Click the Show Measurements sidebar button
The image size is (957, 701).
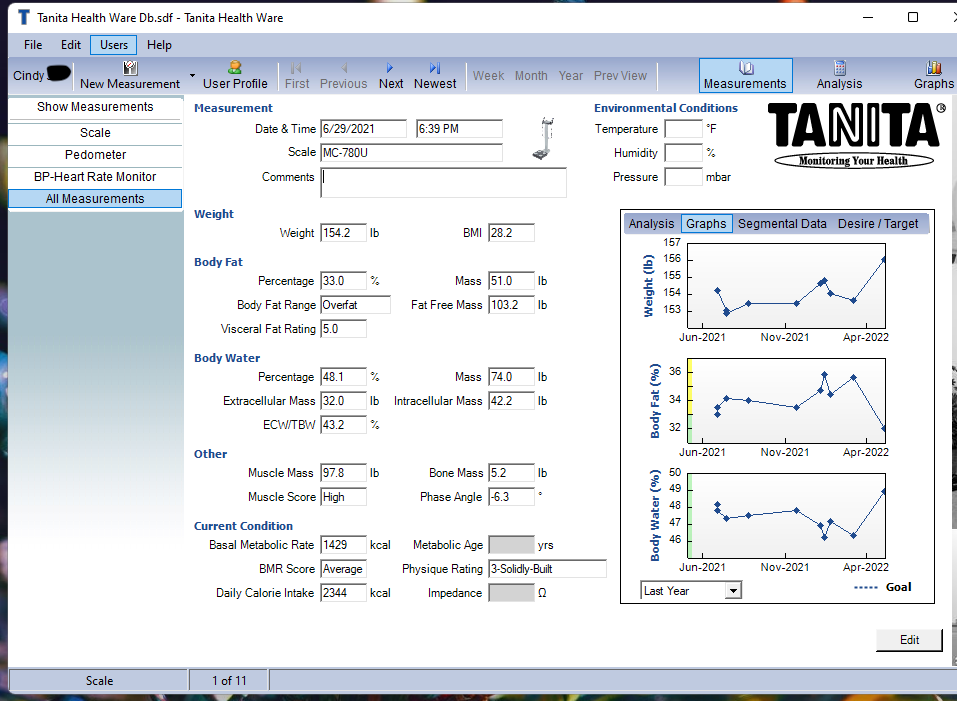(x=95, y=107)
